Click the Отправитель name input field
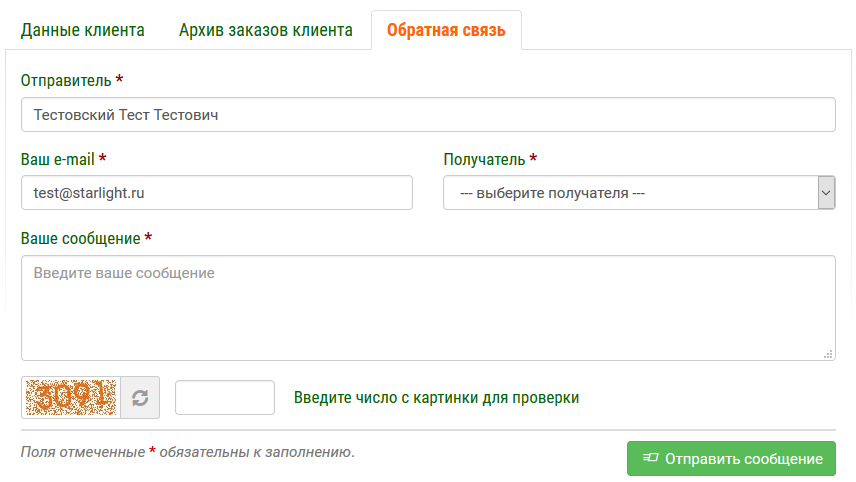This screenshot has width=856, height=482. click(428, 115)
